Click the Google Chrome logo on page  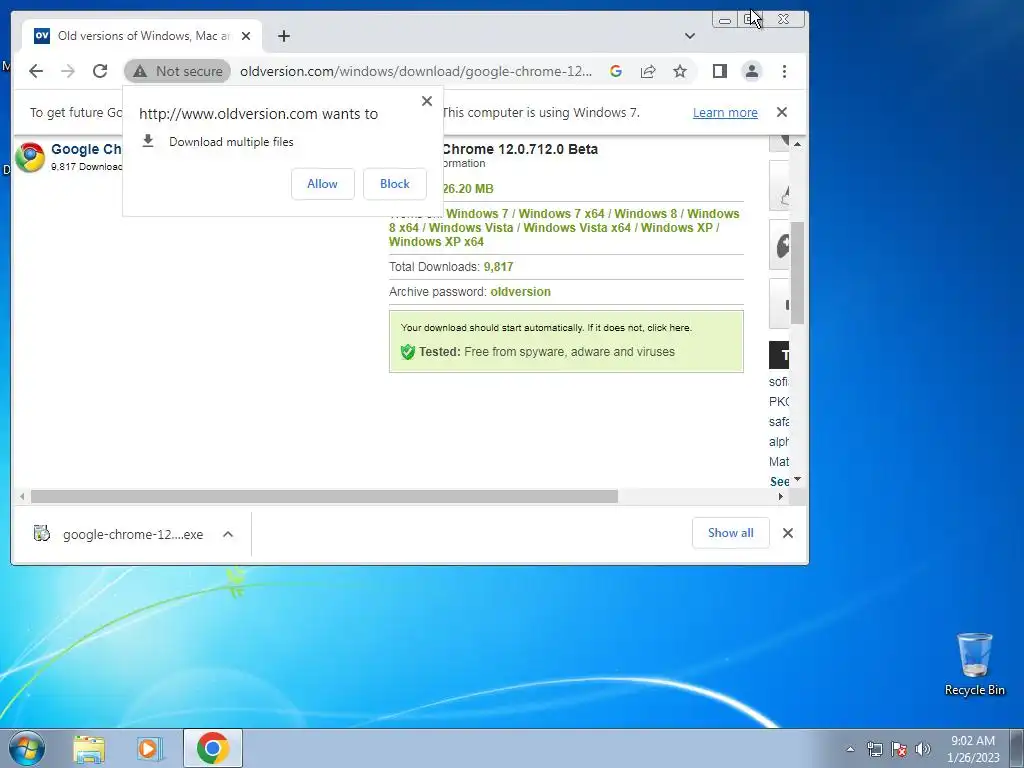[x=30, y=157]
